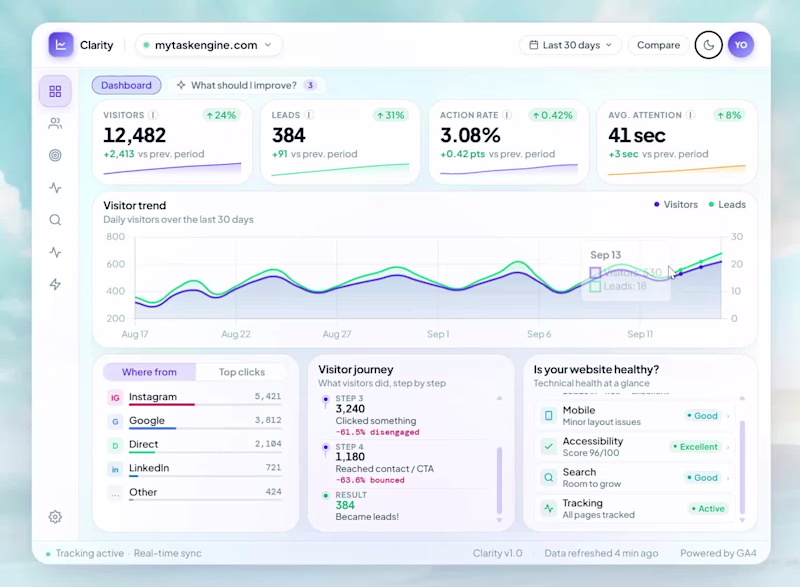The image size is (800, 587).
Task: Click the Clarity logo icon
Action: [61, 45]
